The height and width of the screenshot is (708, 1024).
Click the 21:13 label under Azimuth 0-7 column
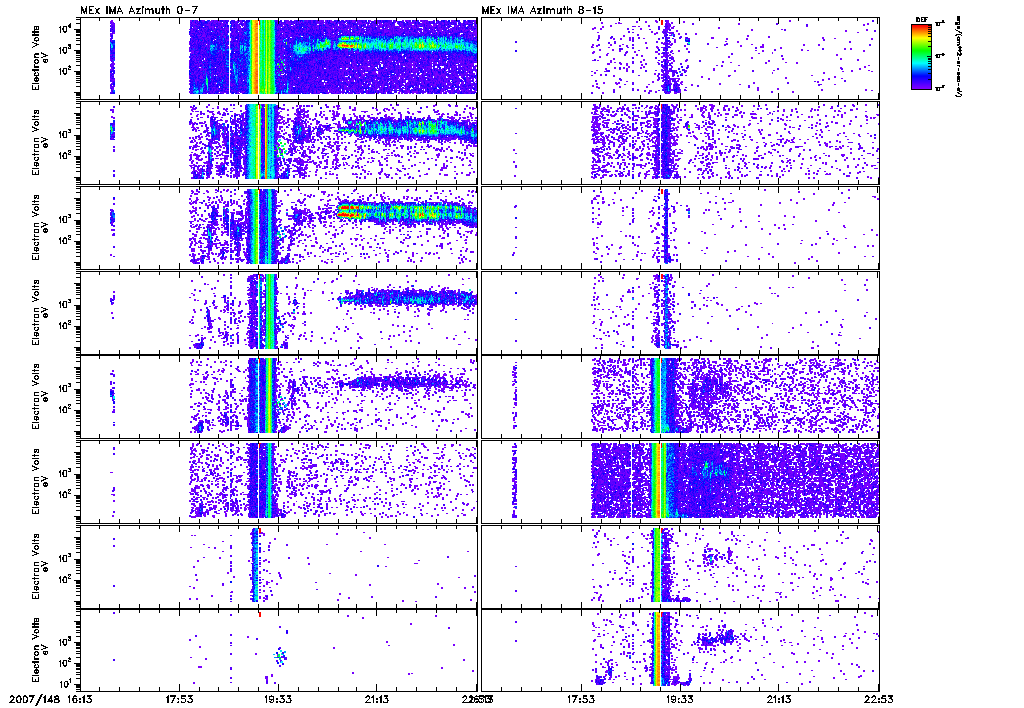[377, 699]
